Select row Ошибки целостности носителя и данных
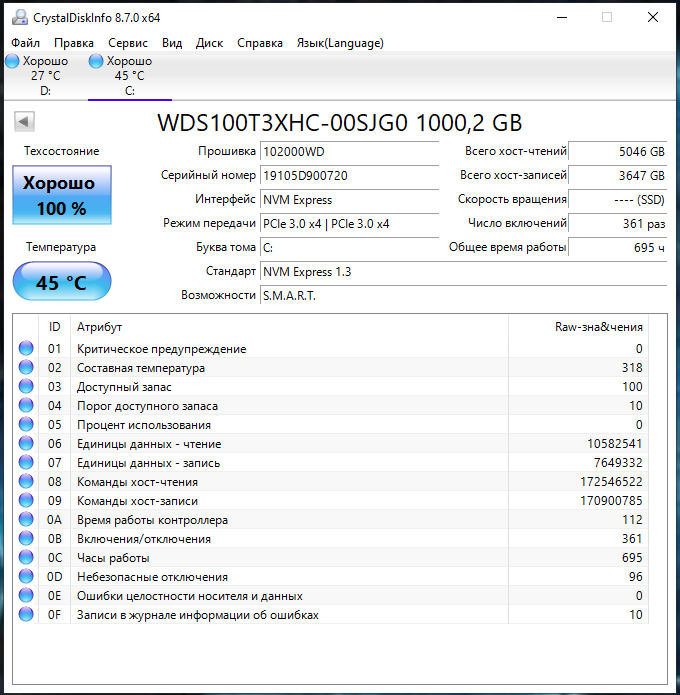The height and width of the screenshot is (695, 680). click(330, 595)
